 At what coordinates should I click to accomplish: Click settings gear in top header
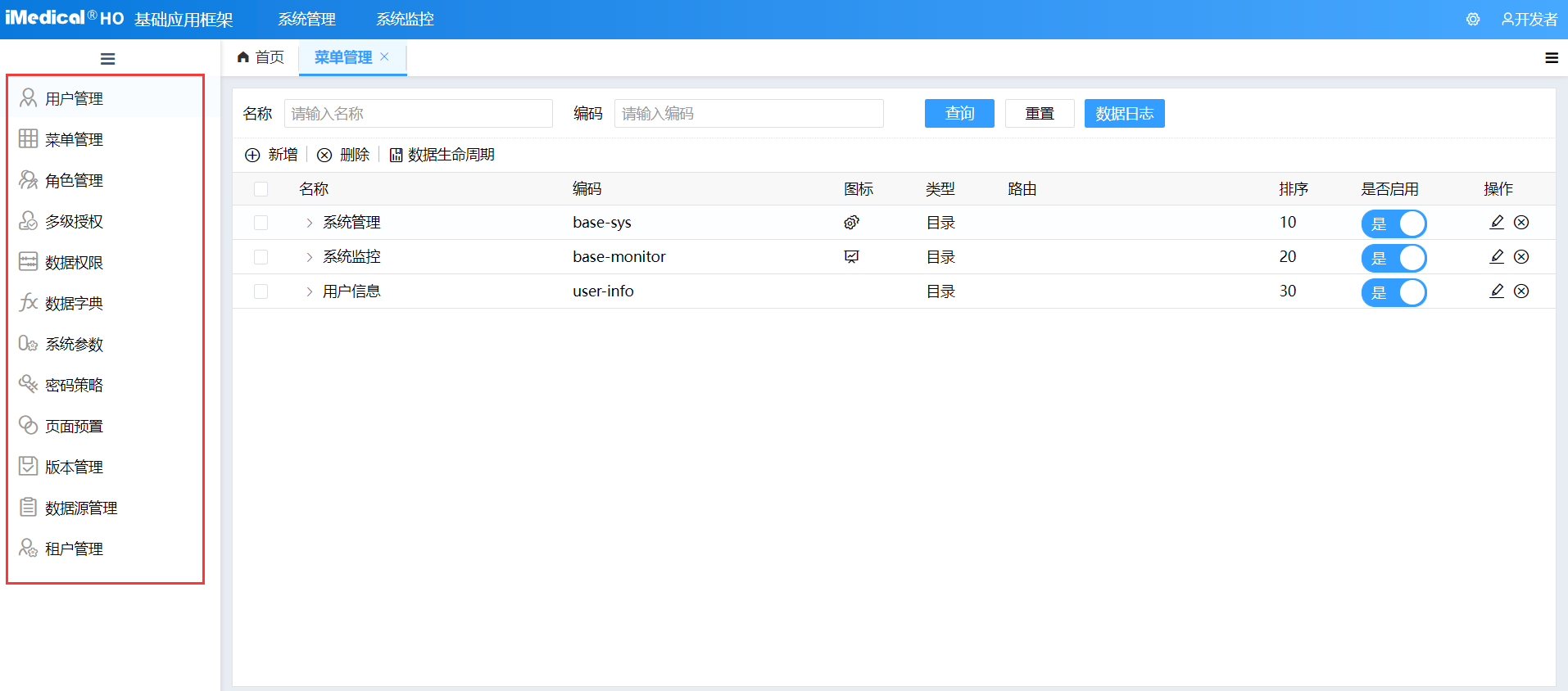[1473, 20]
